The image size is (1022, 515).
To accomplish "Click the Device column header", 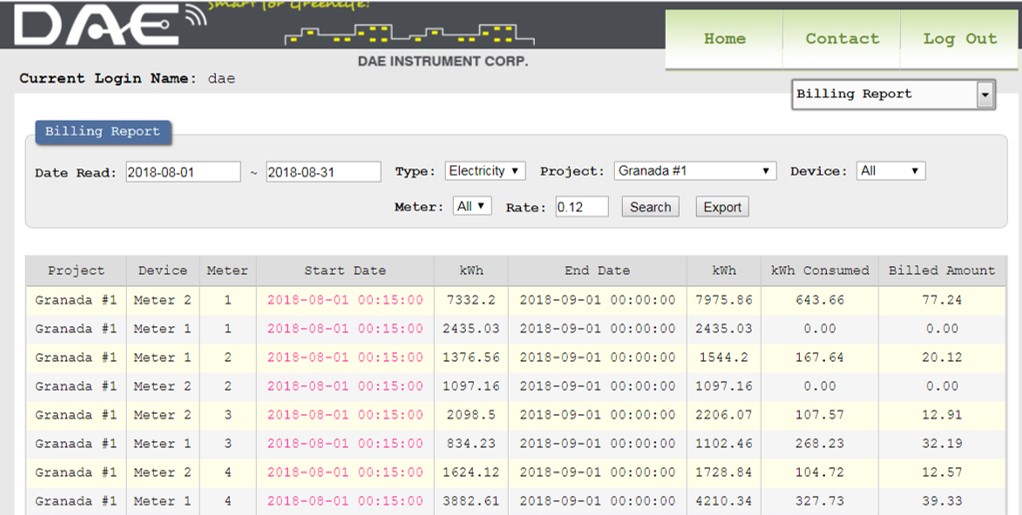I will pos(162,271).
